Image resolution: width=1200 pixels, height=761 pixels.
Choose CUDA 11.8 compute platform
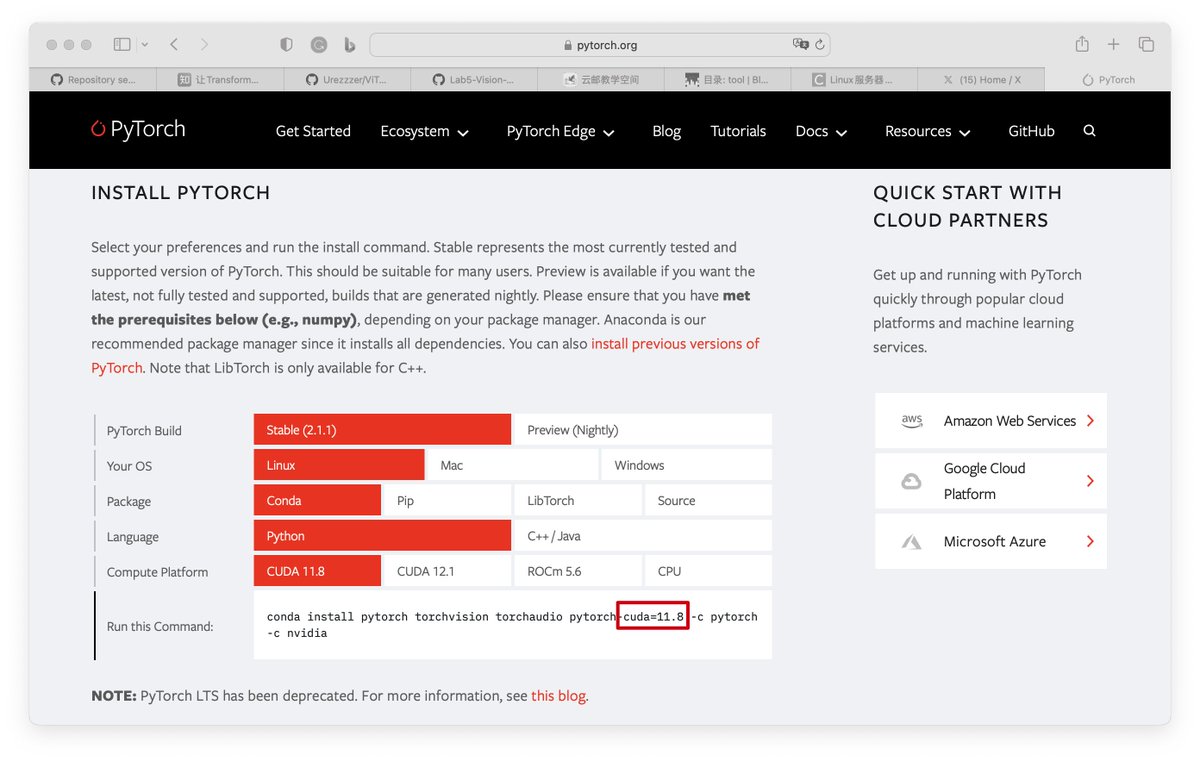coord(317,571)
